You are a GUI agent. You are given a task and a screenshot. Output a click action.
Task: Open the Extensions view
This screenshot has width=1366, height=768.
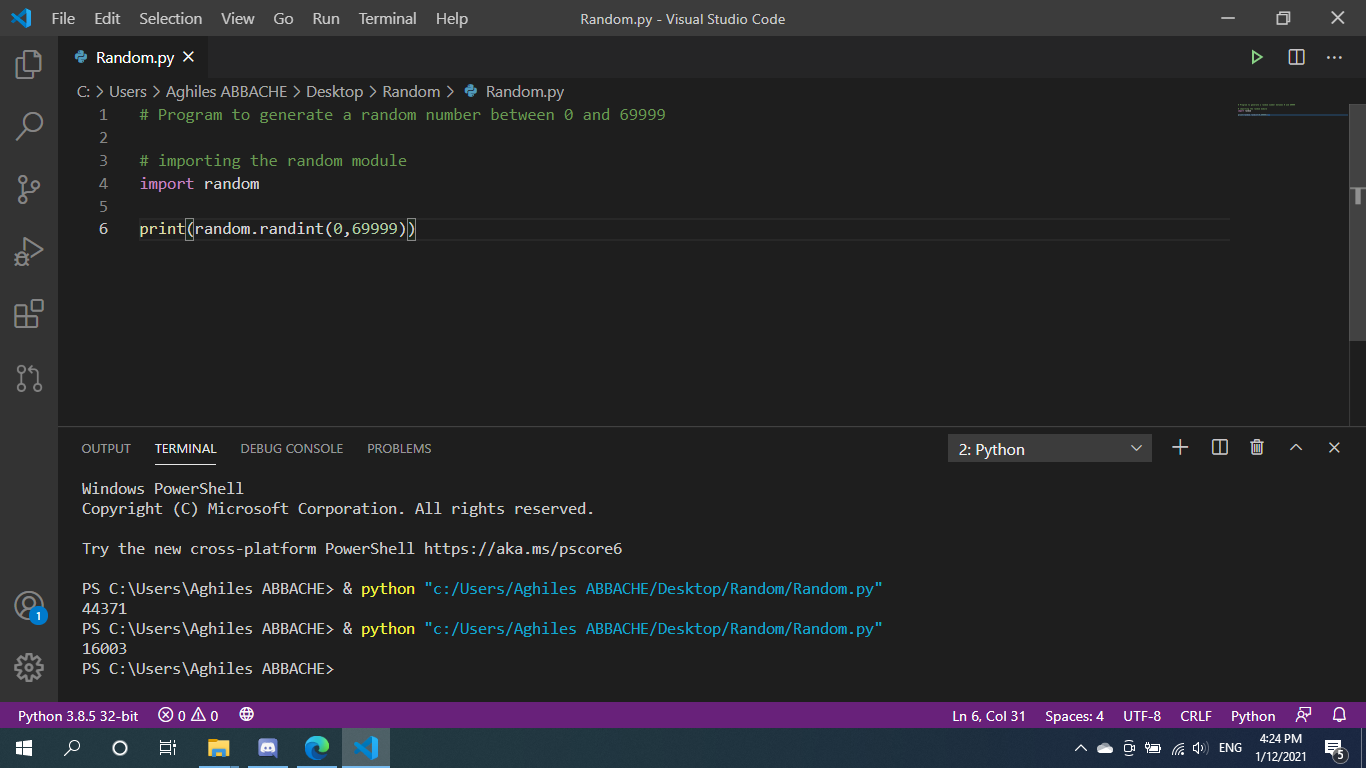click(29, 314)
